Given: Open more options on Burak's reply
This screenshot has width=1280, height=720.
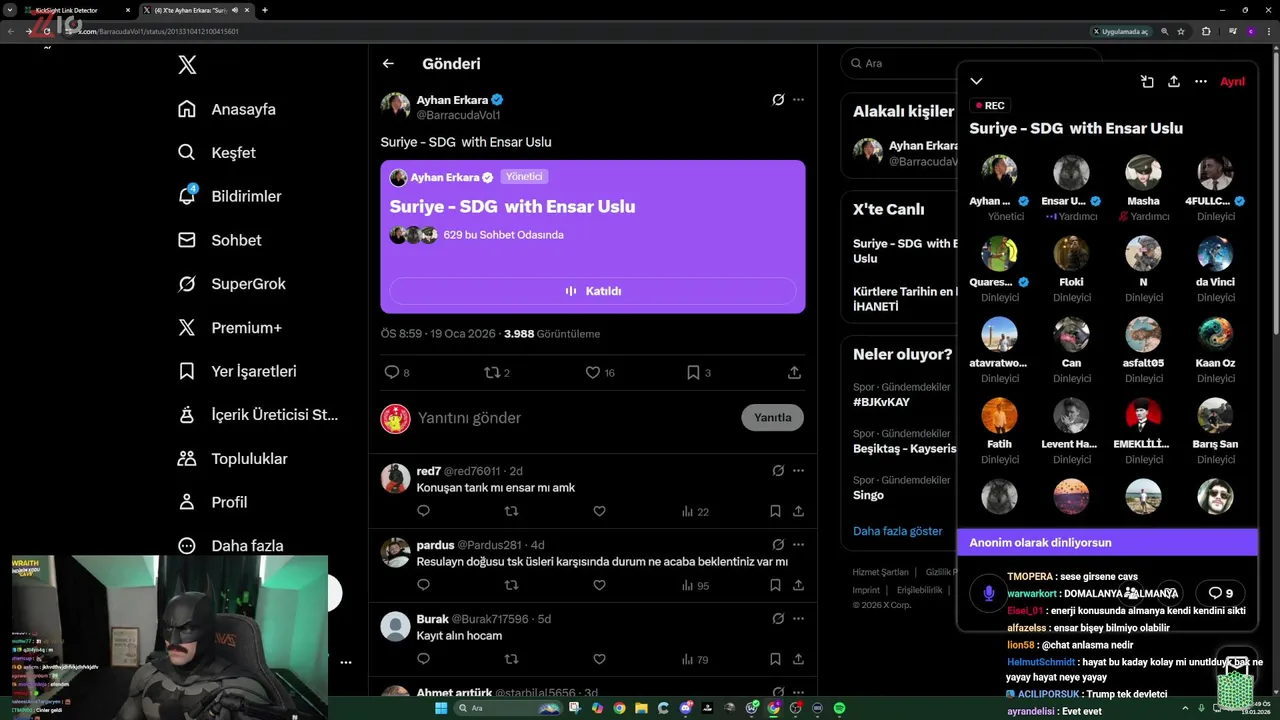Looking at the screenshot, I should pos(798,619).
